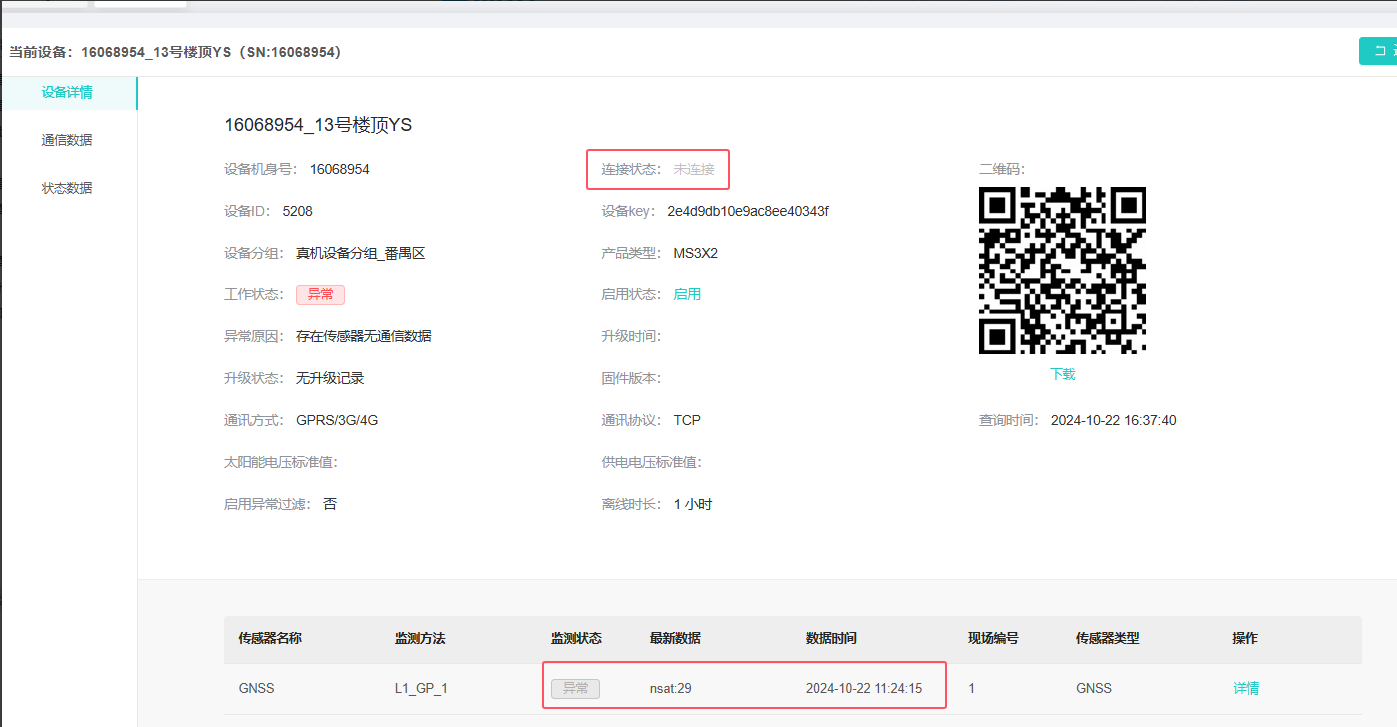1397x727 pixels.
Task: Click the teal 启用 enable status text
Action: tap(687, 294)
